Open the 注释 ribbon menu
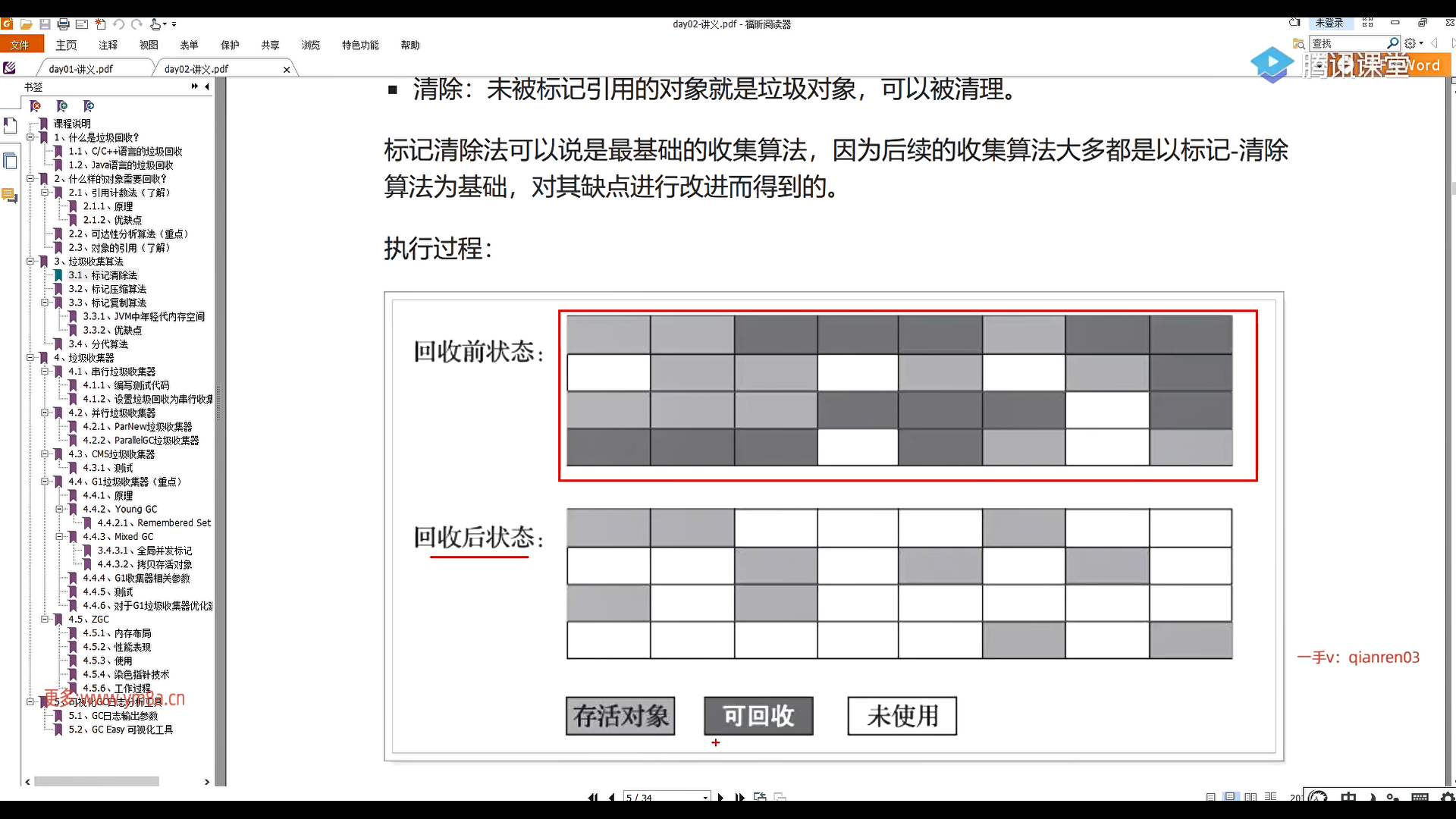The height and width of the screenshot is (819, 1456). pyautogui.click(x=108, y=45)
